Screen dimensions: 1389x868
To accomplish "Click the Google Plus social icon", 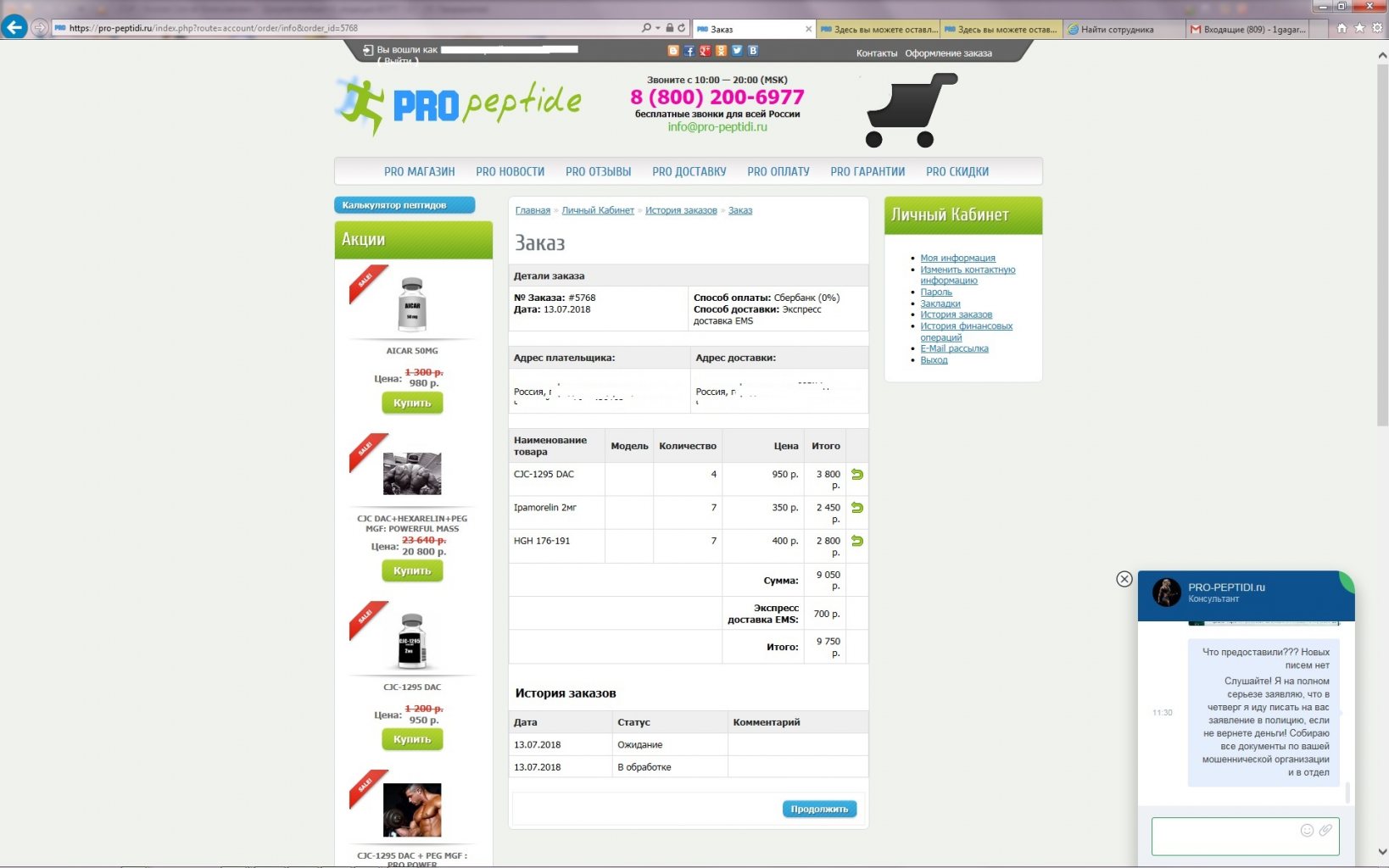I will coord(705,51).
